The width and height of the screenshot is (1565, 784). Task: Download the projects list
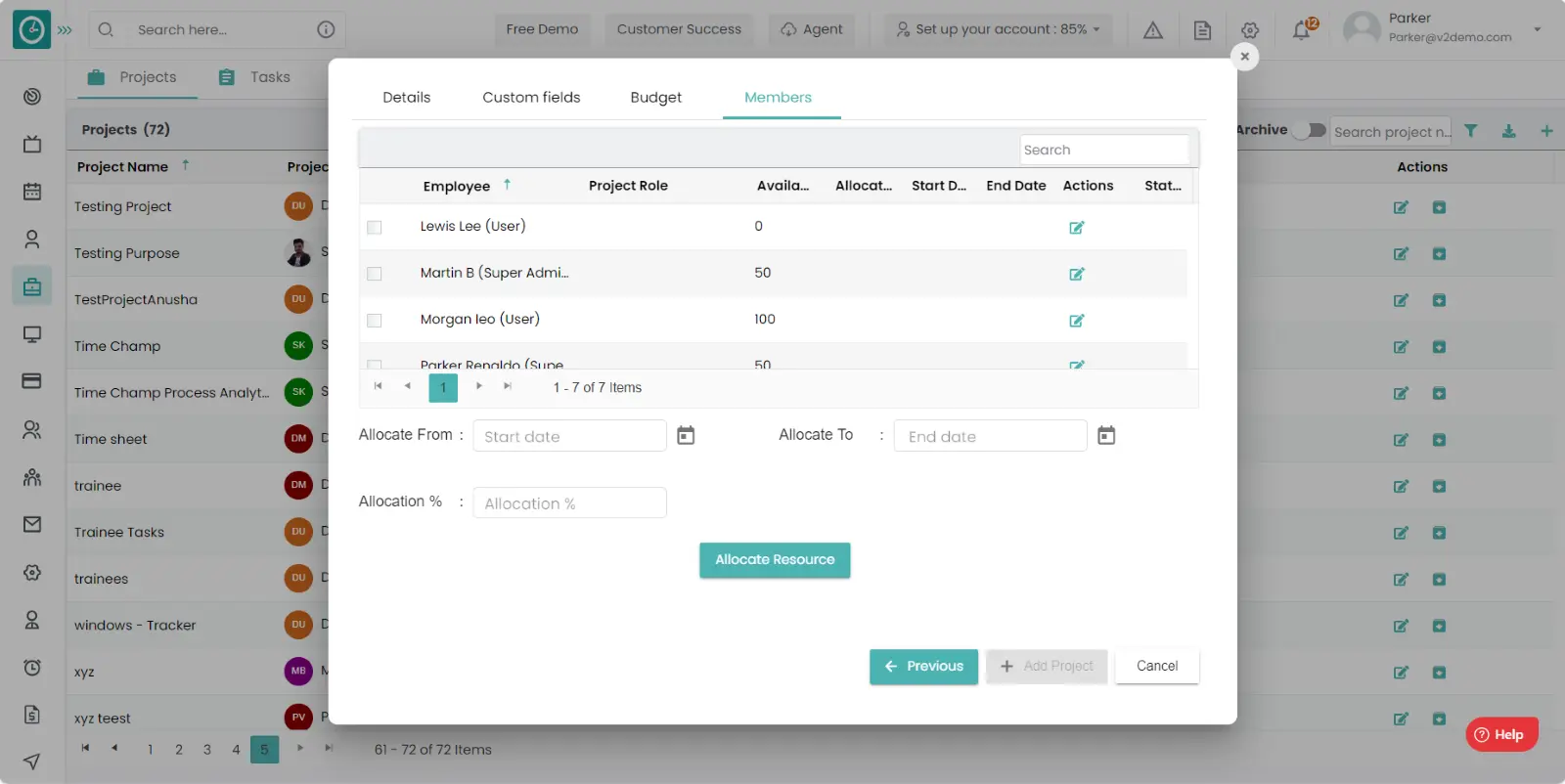point(1508,130)
